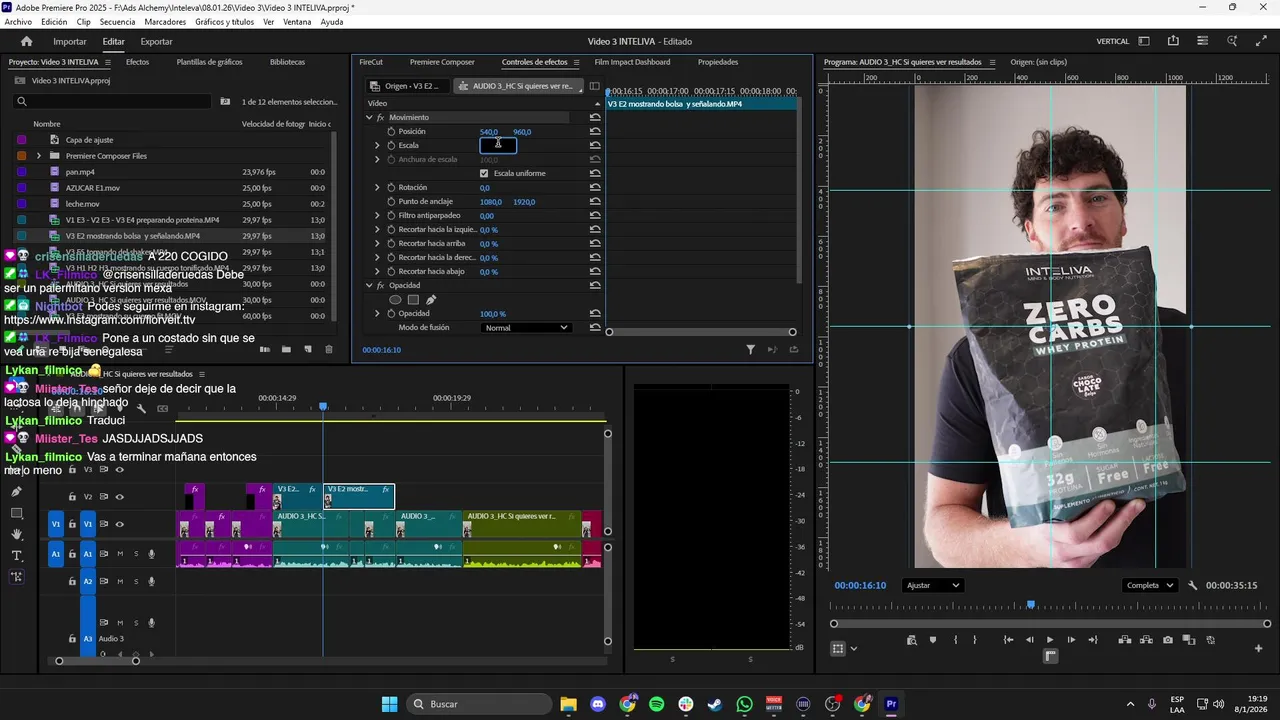
Task: Open the Marcadores menu
Action: click(165, 22)
